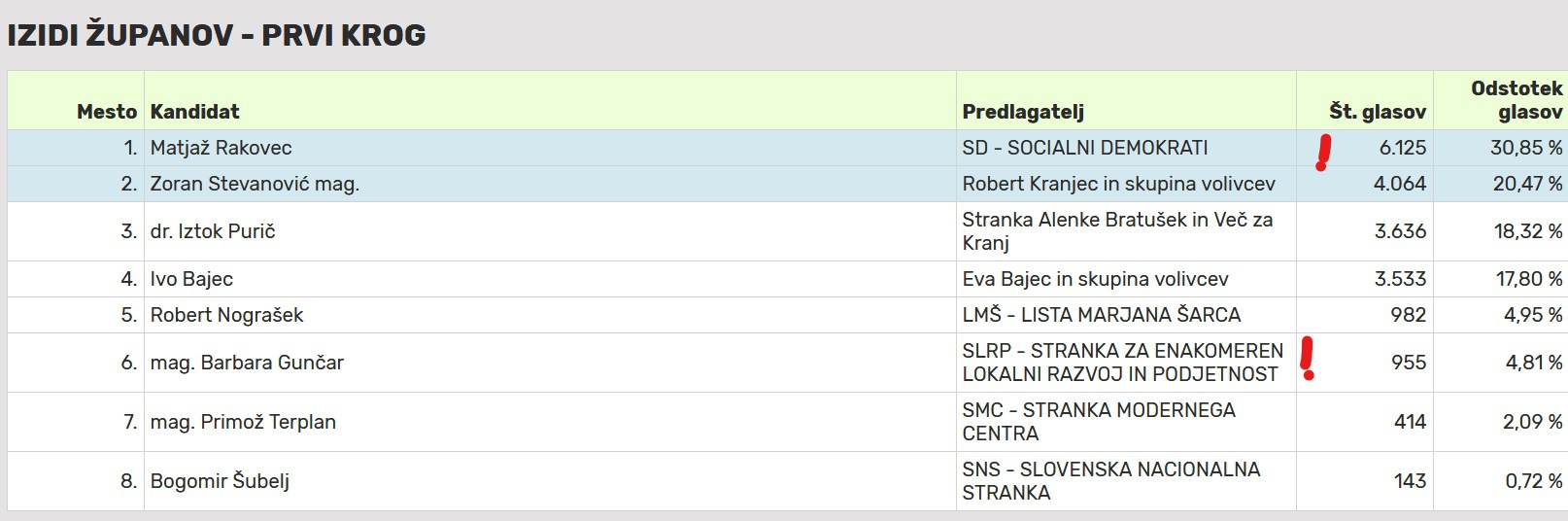Select mag. Primož Terplan row
This screenshot has height=521, width=1568.
pos(787,422)
